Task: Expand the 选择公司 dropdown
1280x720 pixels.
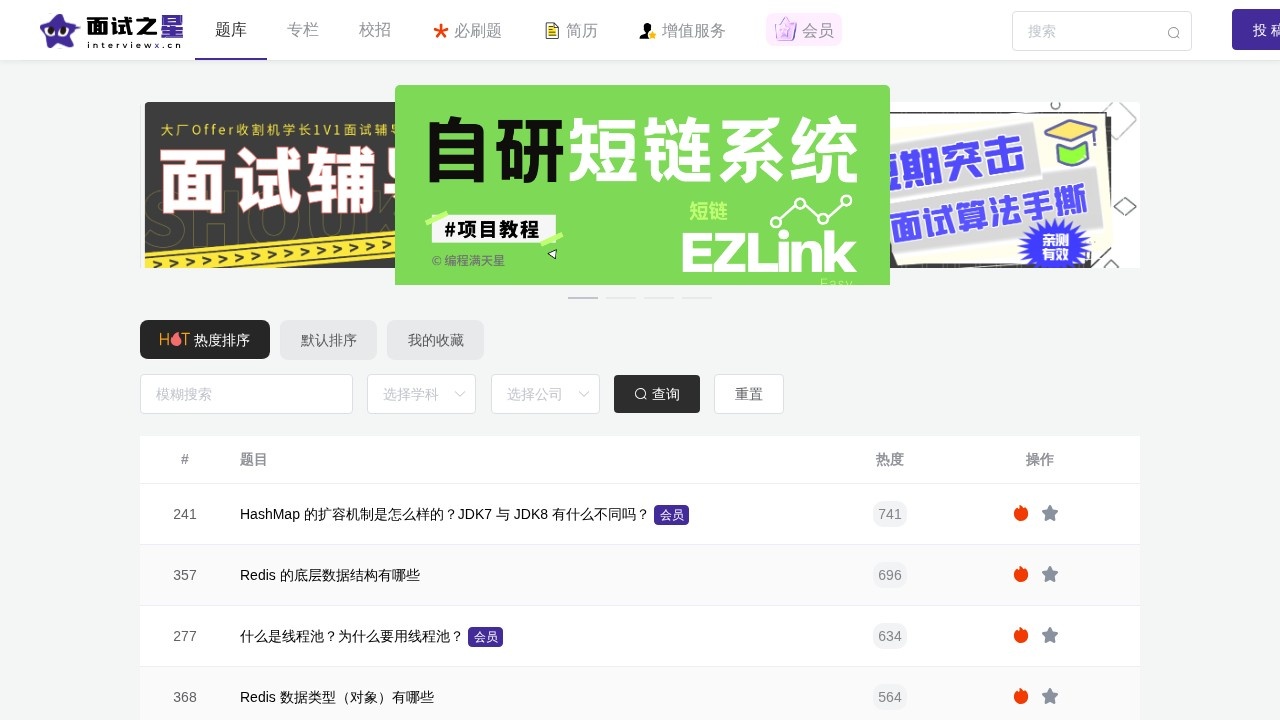Action: pos(545,394)
